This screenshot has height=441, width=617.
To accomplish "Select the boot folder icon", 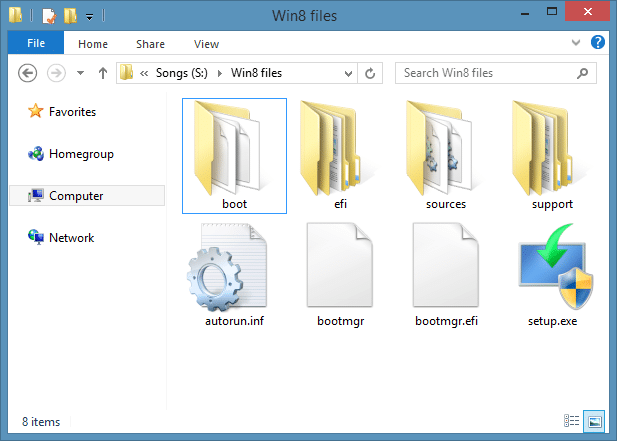I will pyautogui.click(x=227, y=149).
